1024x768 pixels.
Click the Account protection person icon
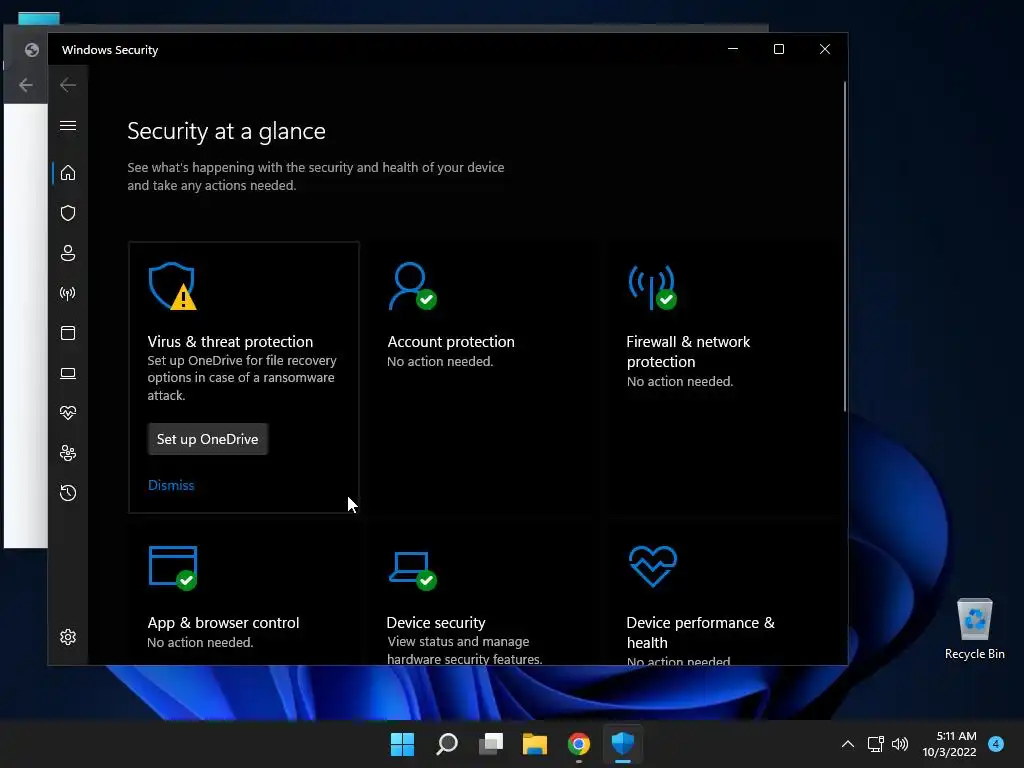(x=411, y=286)
